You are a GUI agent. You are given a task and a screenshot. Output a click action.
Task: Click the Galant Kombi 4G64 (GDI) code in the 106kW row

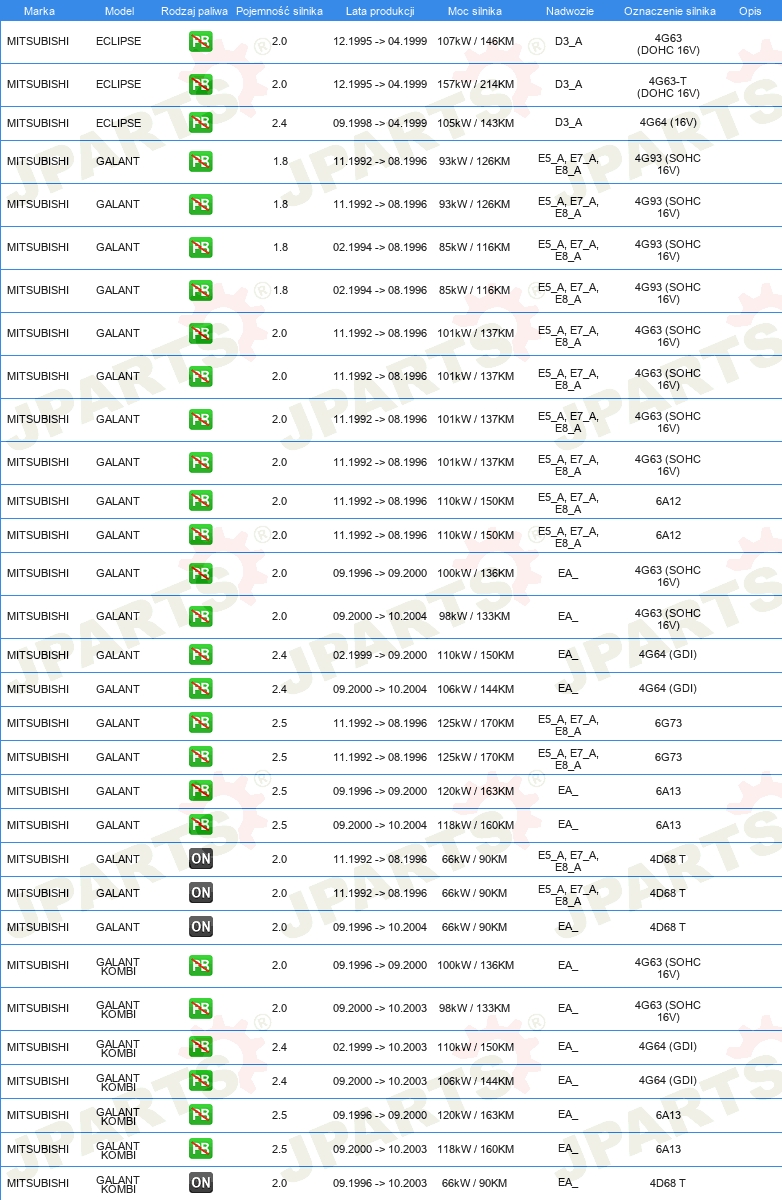tap(668, 1081)
